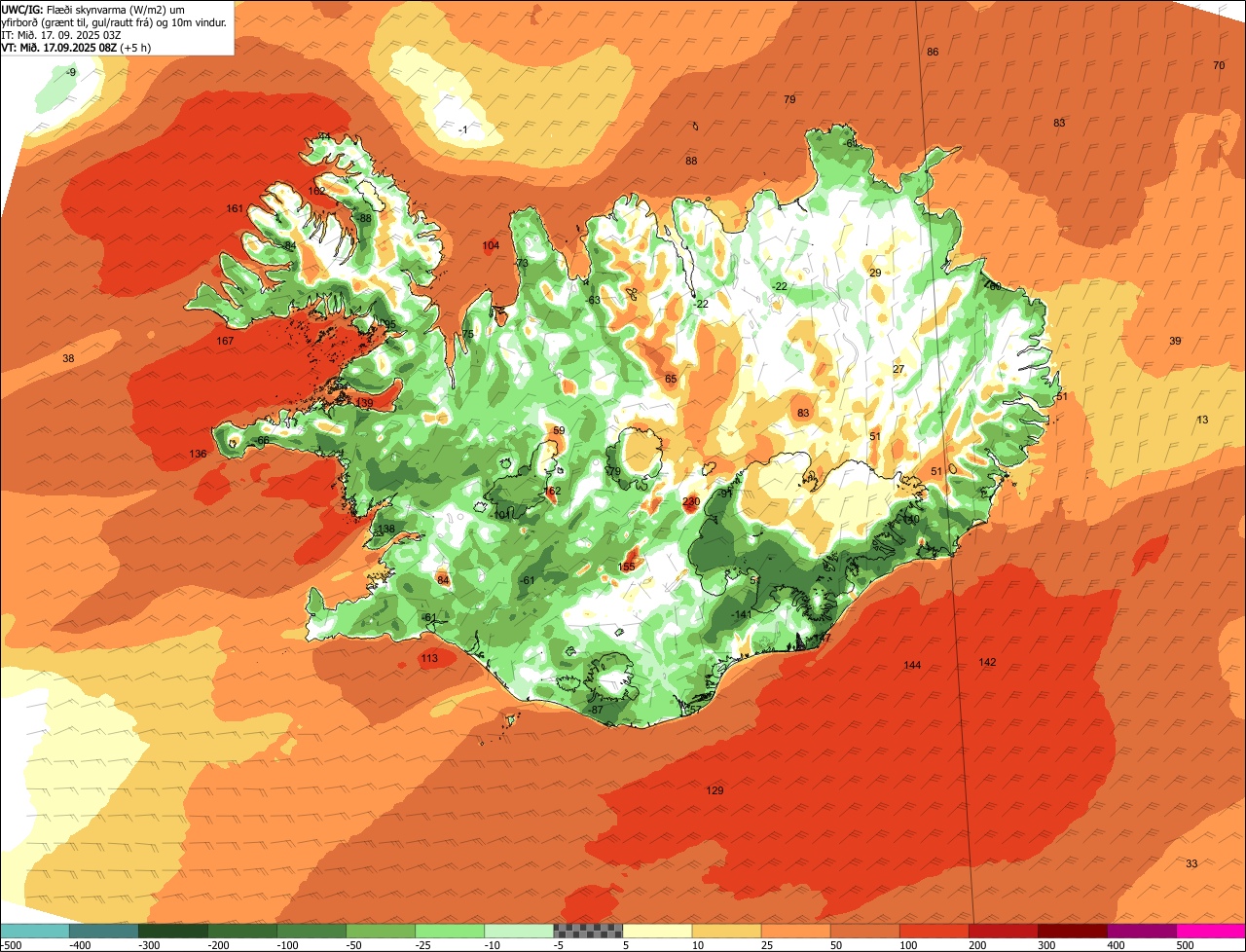Select the 'VT: Mið. 17.09.2025 08Z (+5 h)' line
1246x952 pixels.
pos(75,48)
